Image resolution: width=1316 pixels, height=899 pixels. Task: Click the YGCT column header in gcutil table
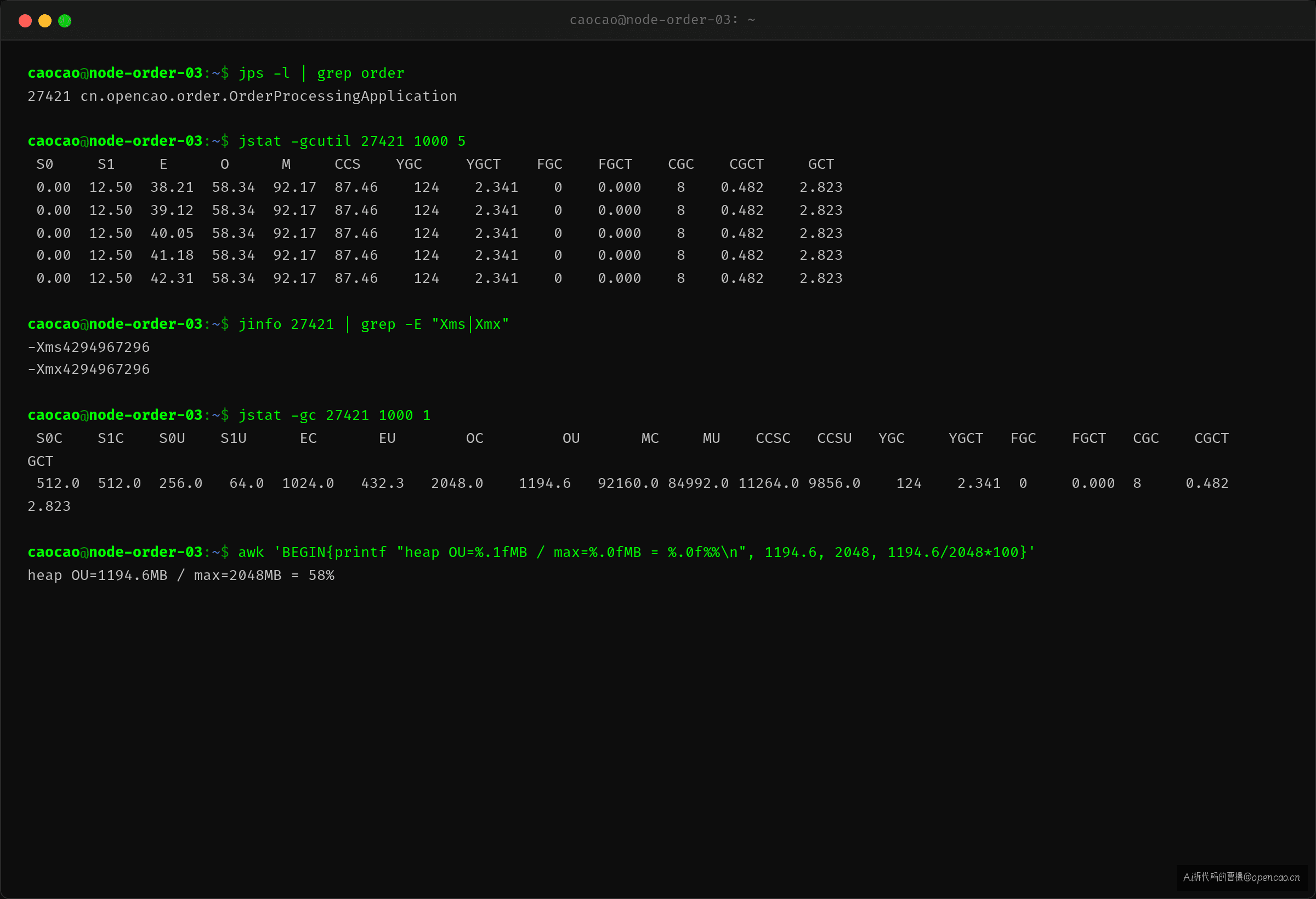click(483, 164)
